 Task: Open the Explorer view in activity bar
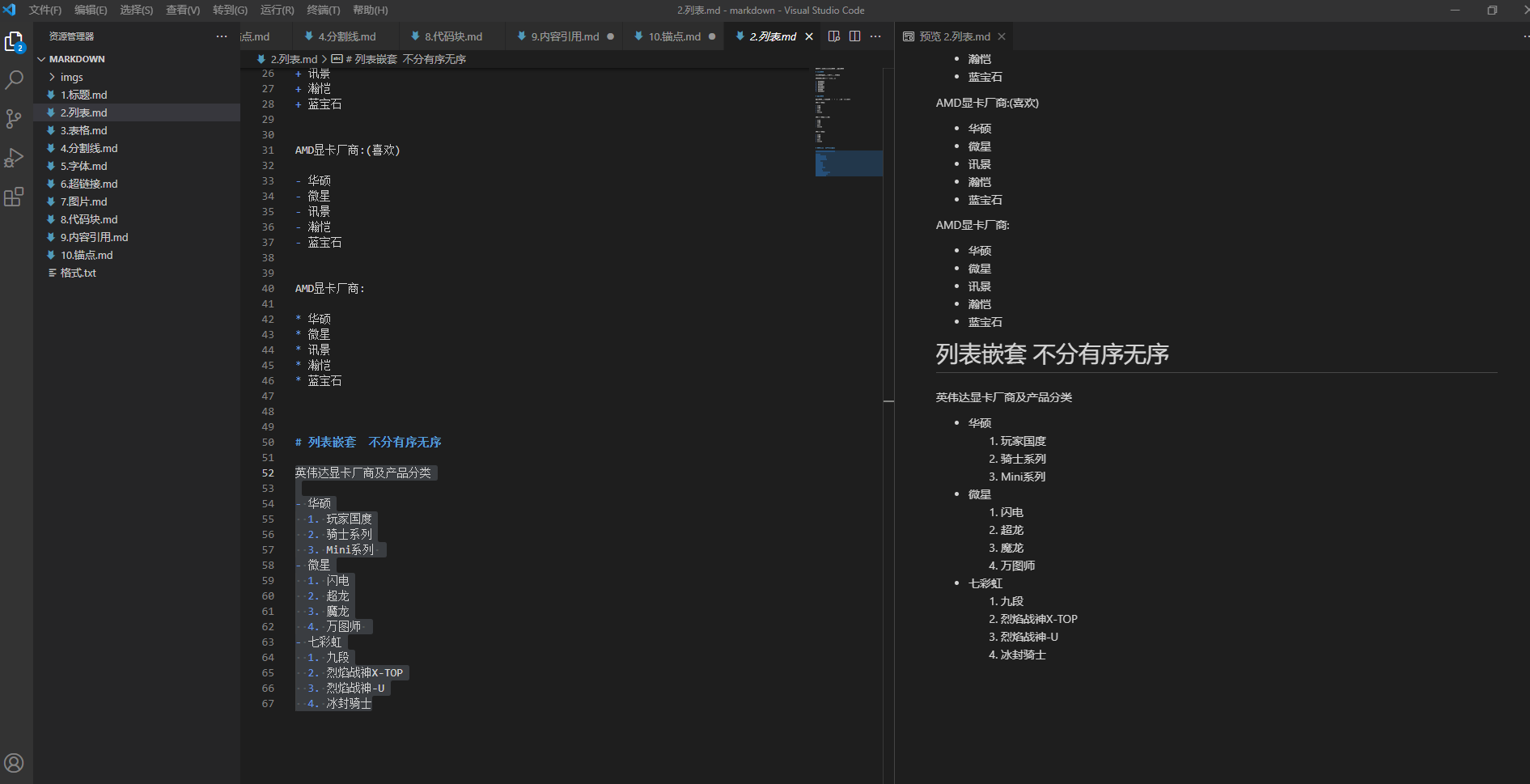point(15,42)
